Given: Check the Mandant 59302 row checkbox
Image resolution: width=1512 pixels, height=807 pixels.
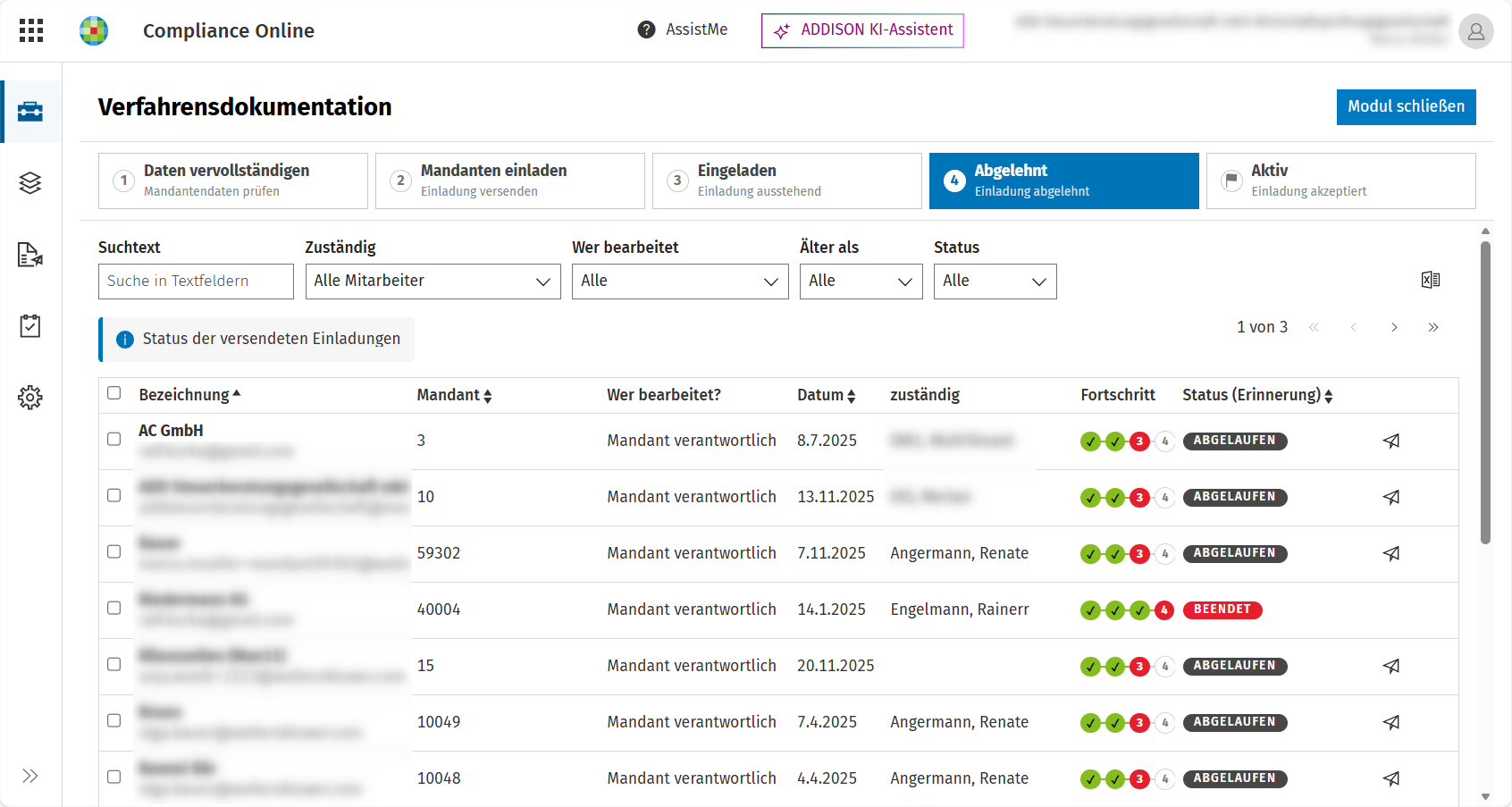Looking at the screenshot, I should [x=113, y=551].
